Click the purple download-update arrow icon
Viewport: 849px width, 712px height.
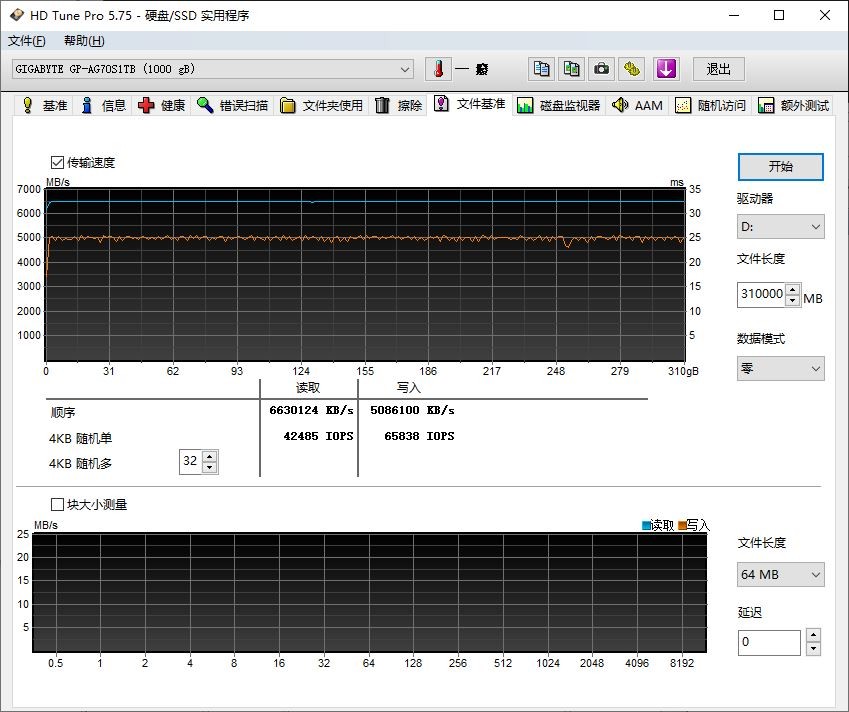click(666, 69)
